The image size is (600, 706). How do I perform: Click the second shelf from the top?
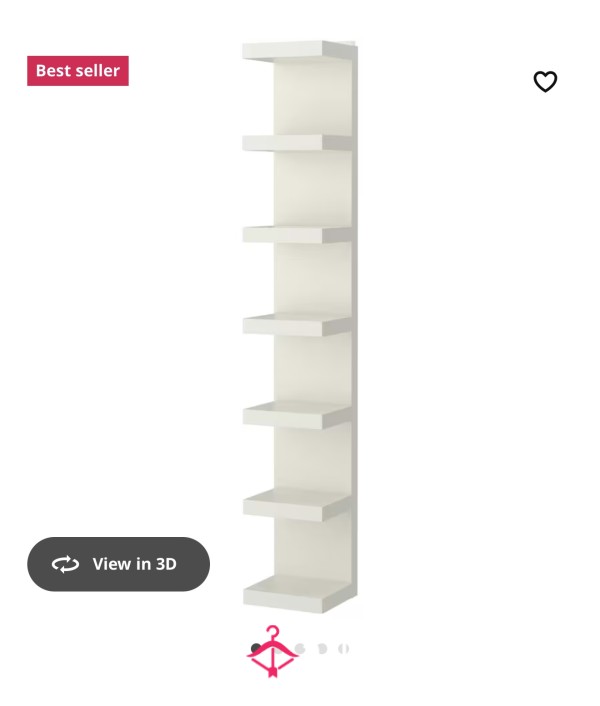click(297, 143)
